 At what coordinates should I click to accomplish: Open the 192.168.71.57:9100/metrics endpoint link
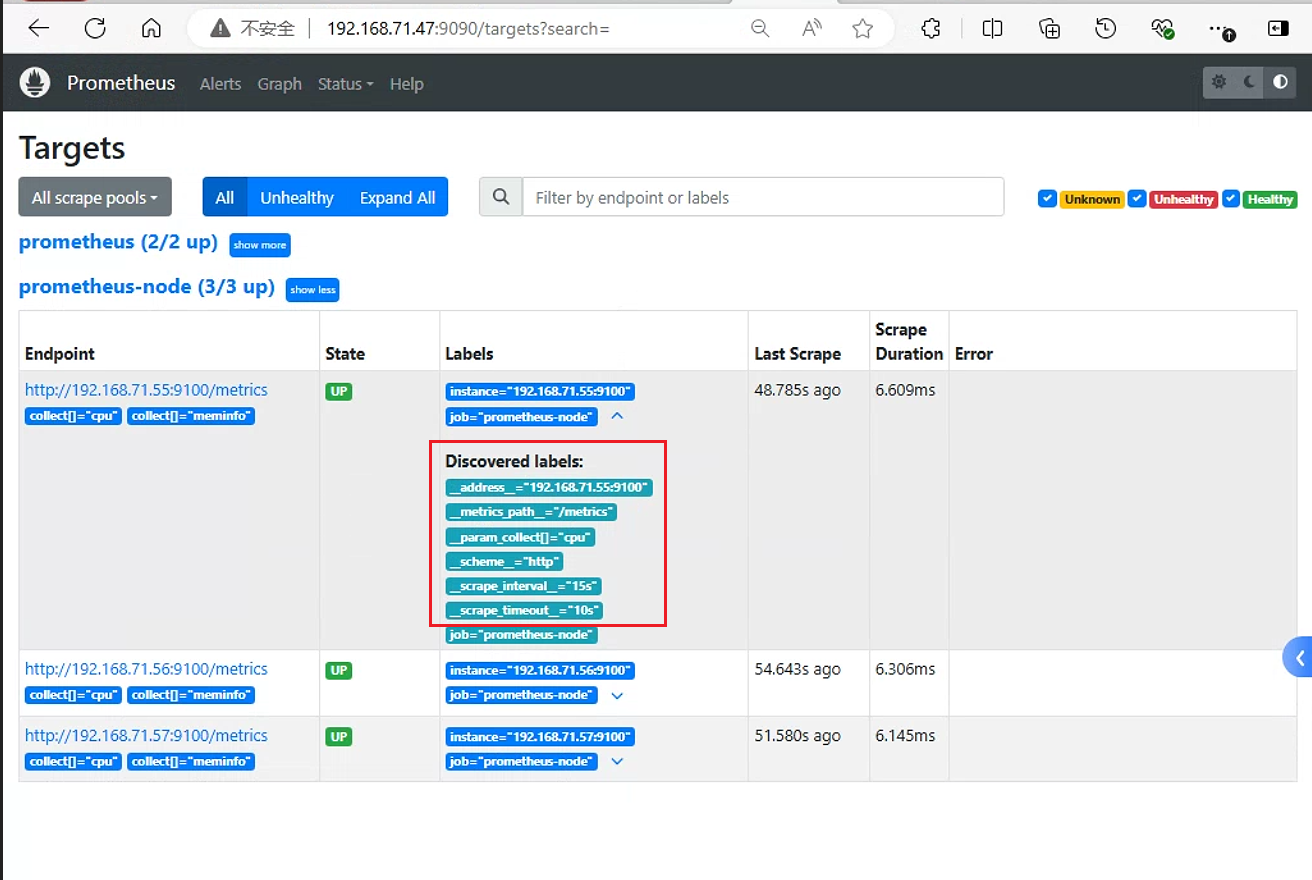(x=146, y=735)
